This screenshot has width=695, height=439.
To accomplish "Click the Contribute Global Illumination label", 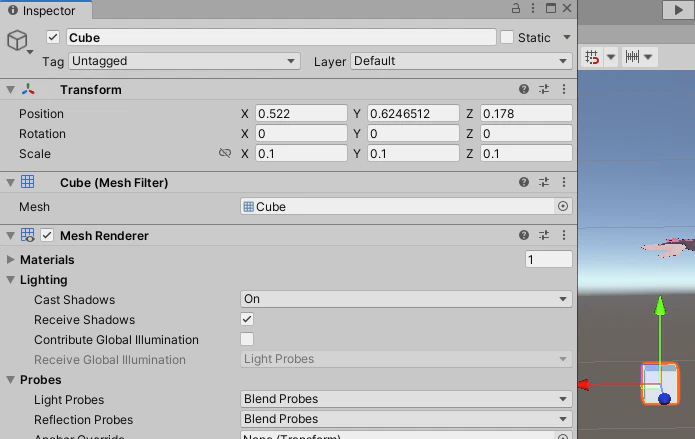I will click(116, 340).
